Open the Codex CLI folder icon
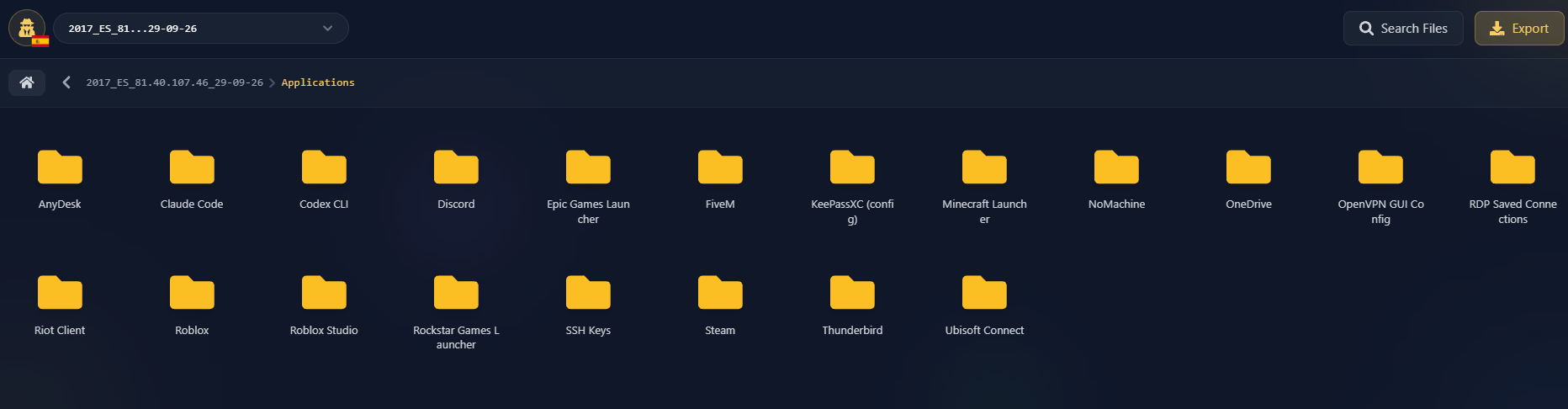Viewport: 1568px width, 409px height. tap(324, 167)
